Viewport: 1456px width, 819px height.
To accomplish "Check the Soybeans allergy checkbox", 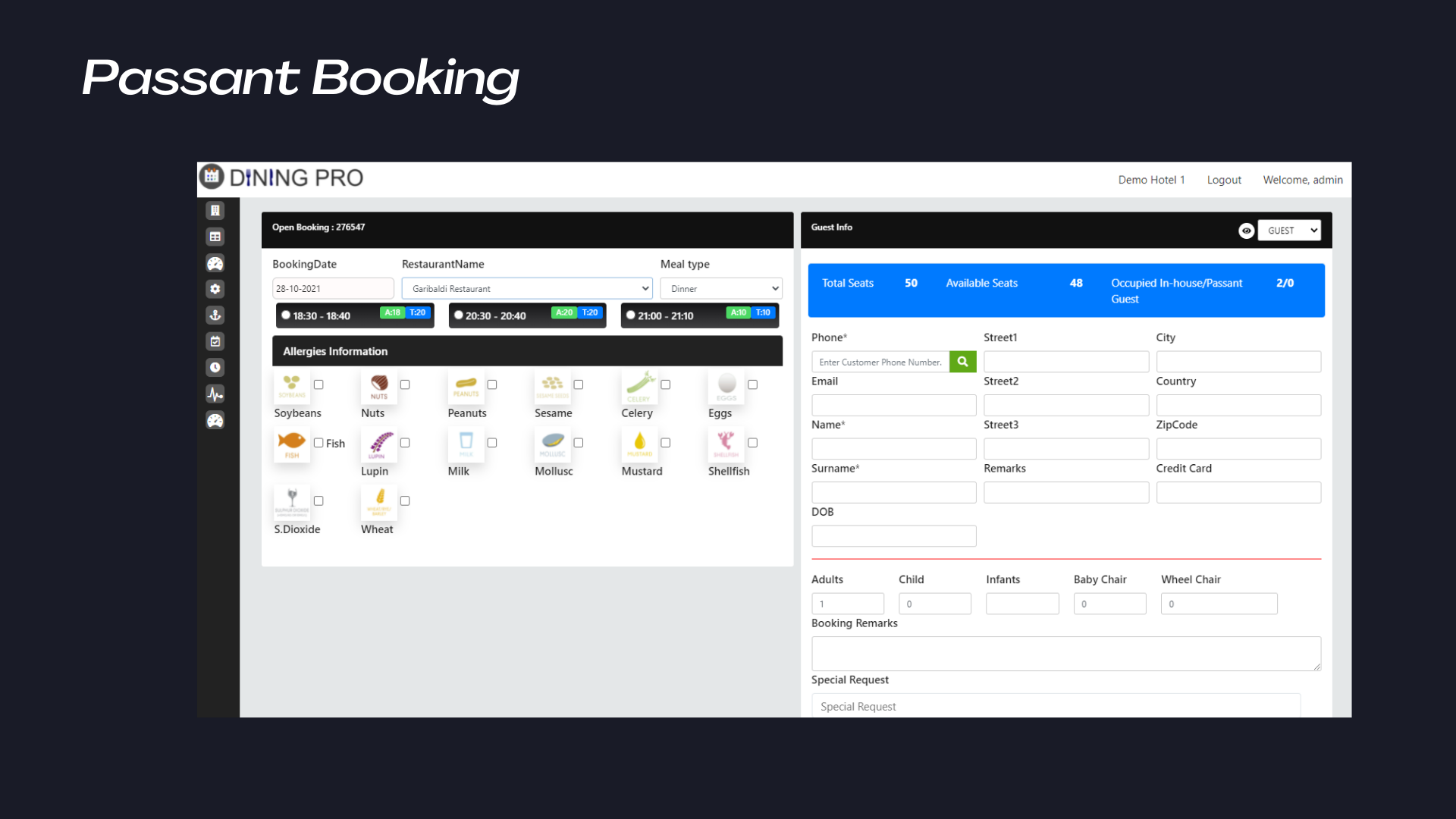I will click(x=318, y=384).
